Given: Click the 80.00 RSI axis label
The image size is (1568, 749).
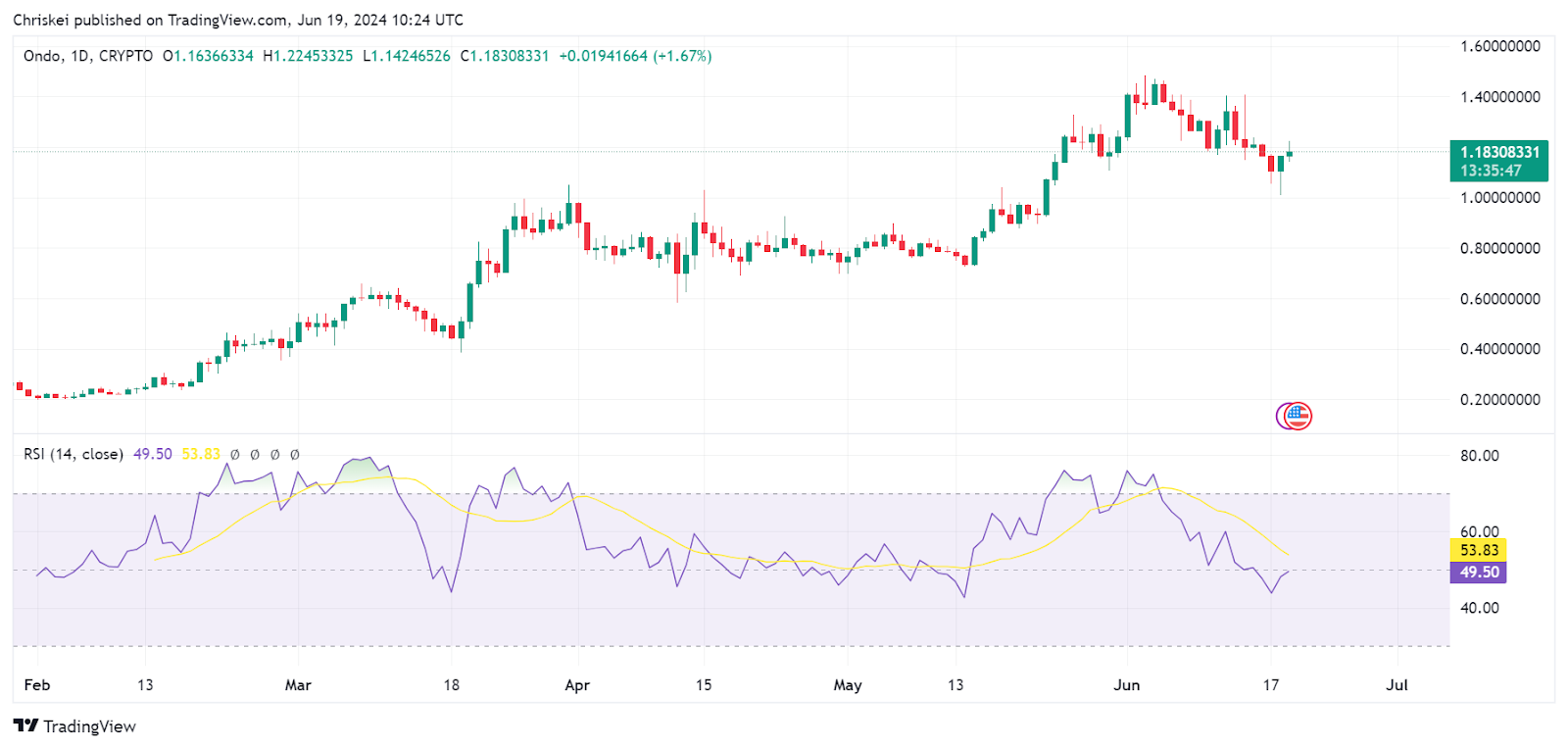Looking at the screenshot, I should 1479,456.
